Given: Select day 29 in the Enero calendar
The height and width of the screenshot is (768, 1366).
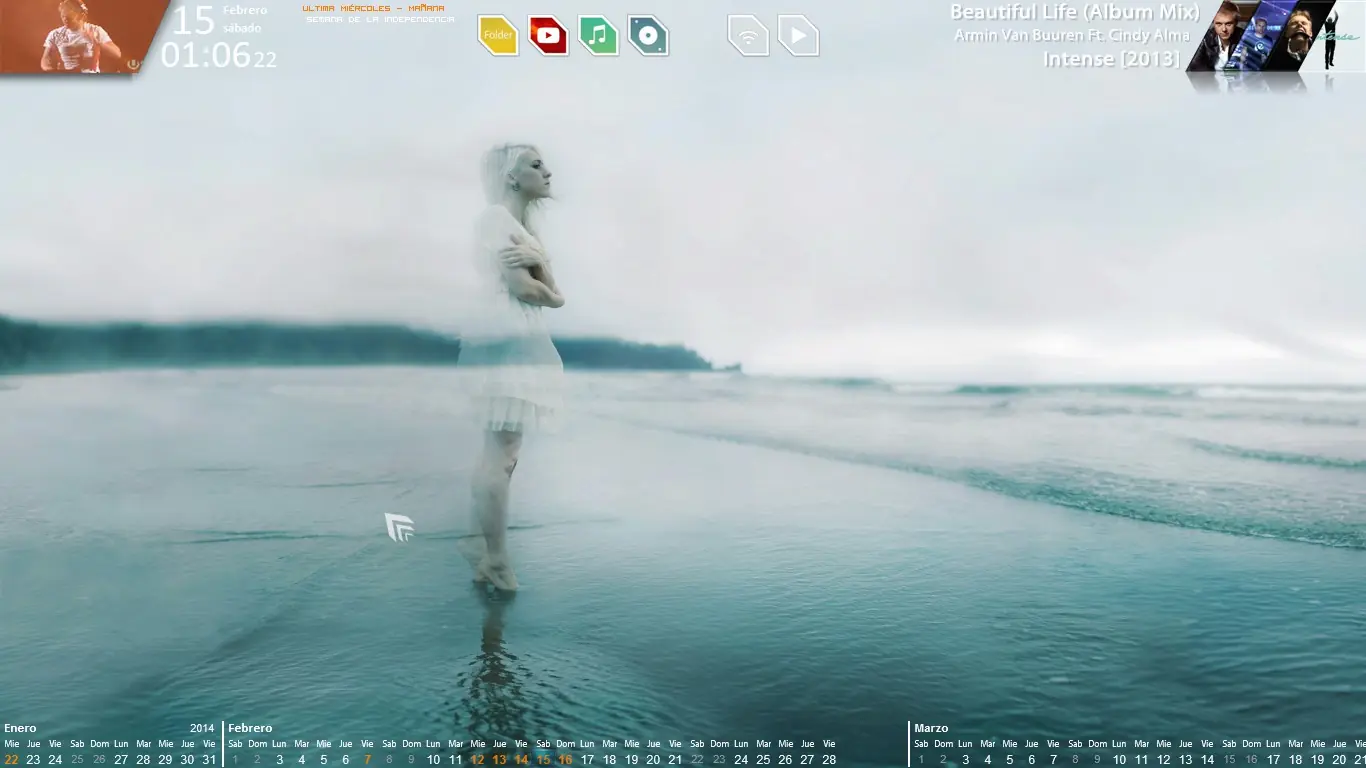Looking at the screenshot, I should point(165,760).
